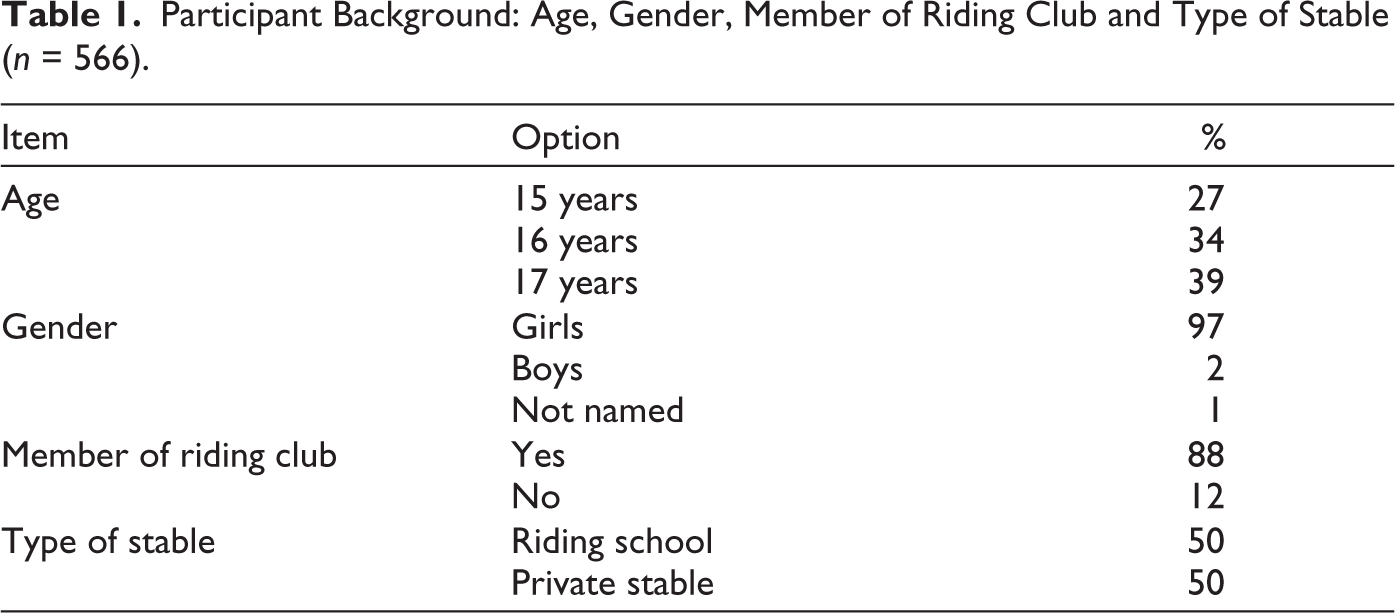Select the 15 years option cell
This screenshot has width=1395, height=613.
(x=574, y=200)
